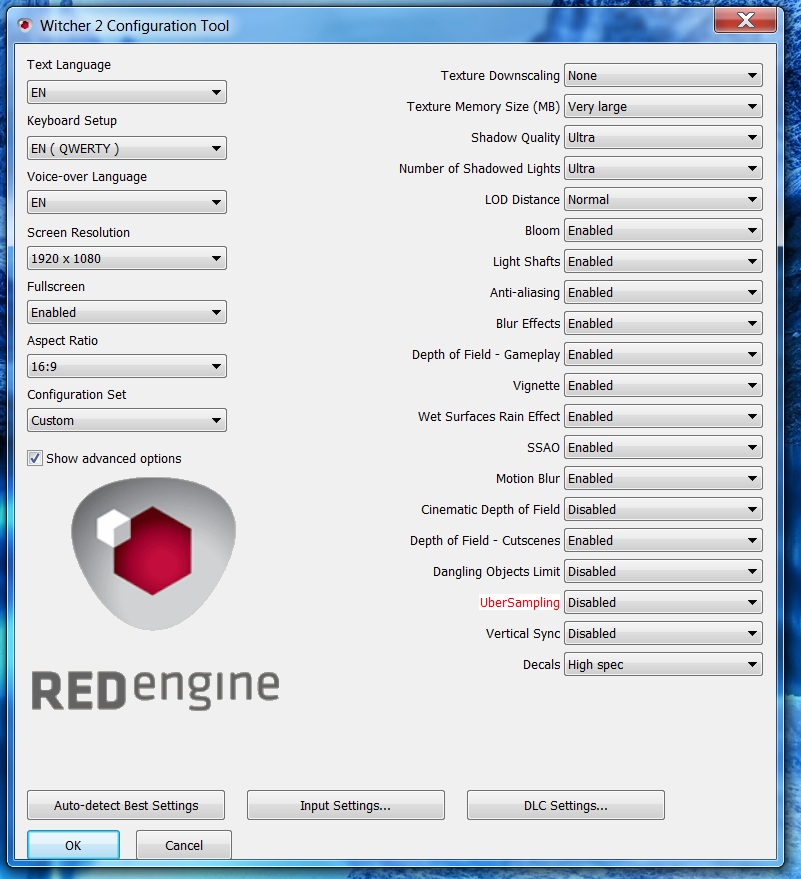This screenshot has height=879, width=801.
Task: Open the Voice-over Language dropdown
Action: [127, 202]
